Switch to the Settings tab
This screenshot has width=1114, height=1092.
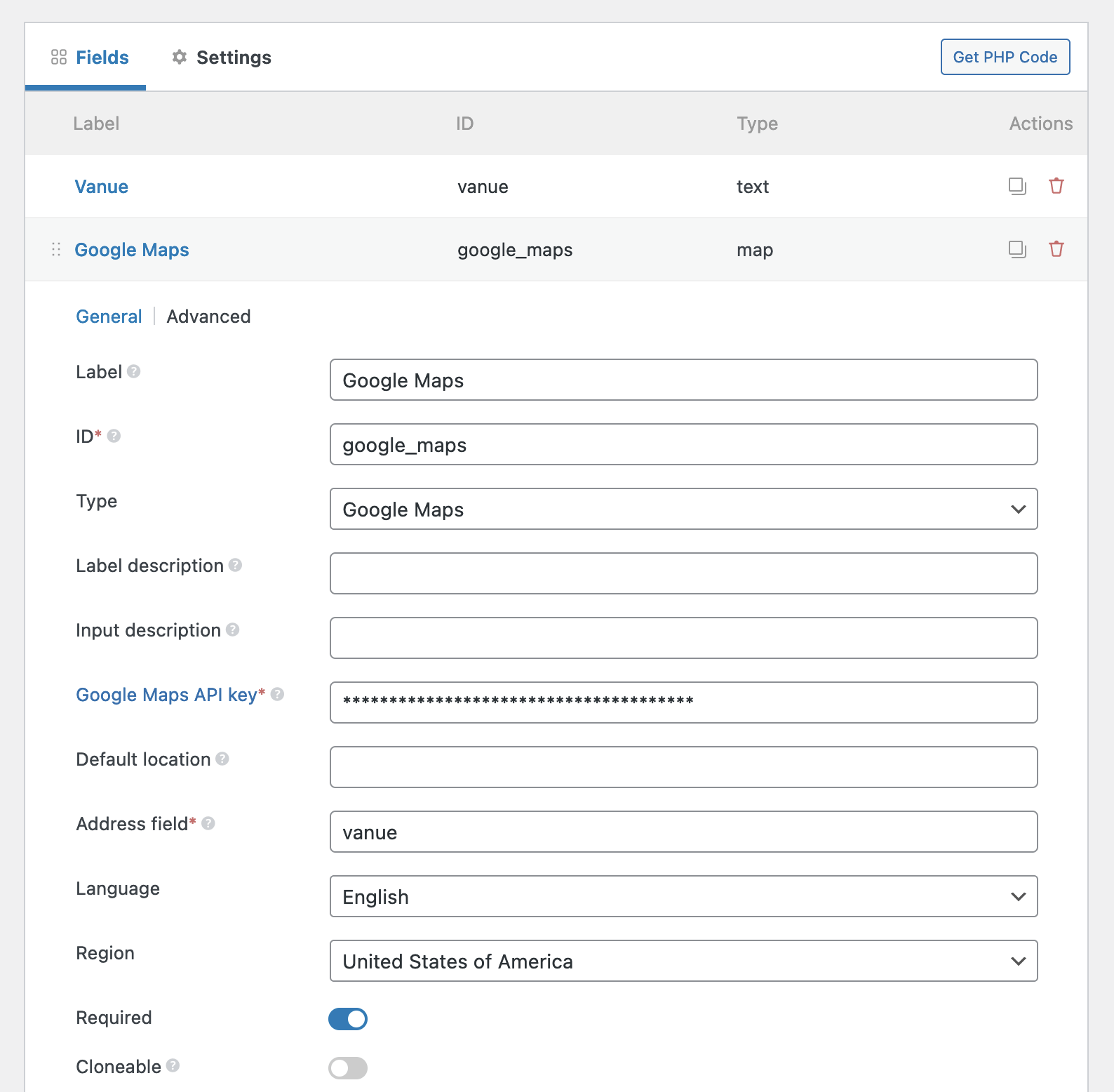tap(222, 58)
